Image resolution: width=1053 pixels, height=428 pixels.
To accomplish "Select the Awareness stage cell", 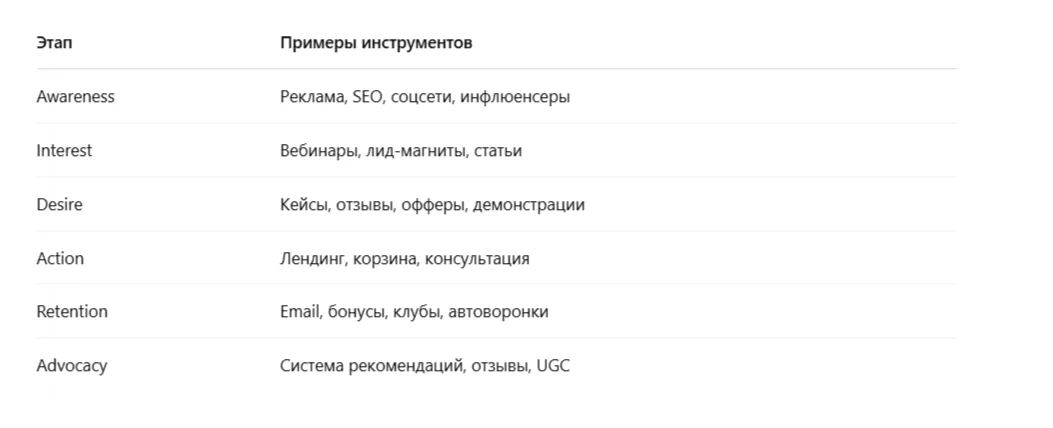I will click(x=75, y=97).
